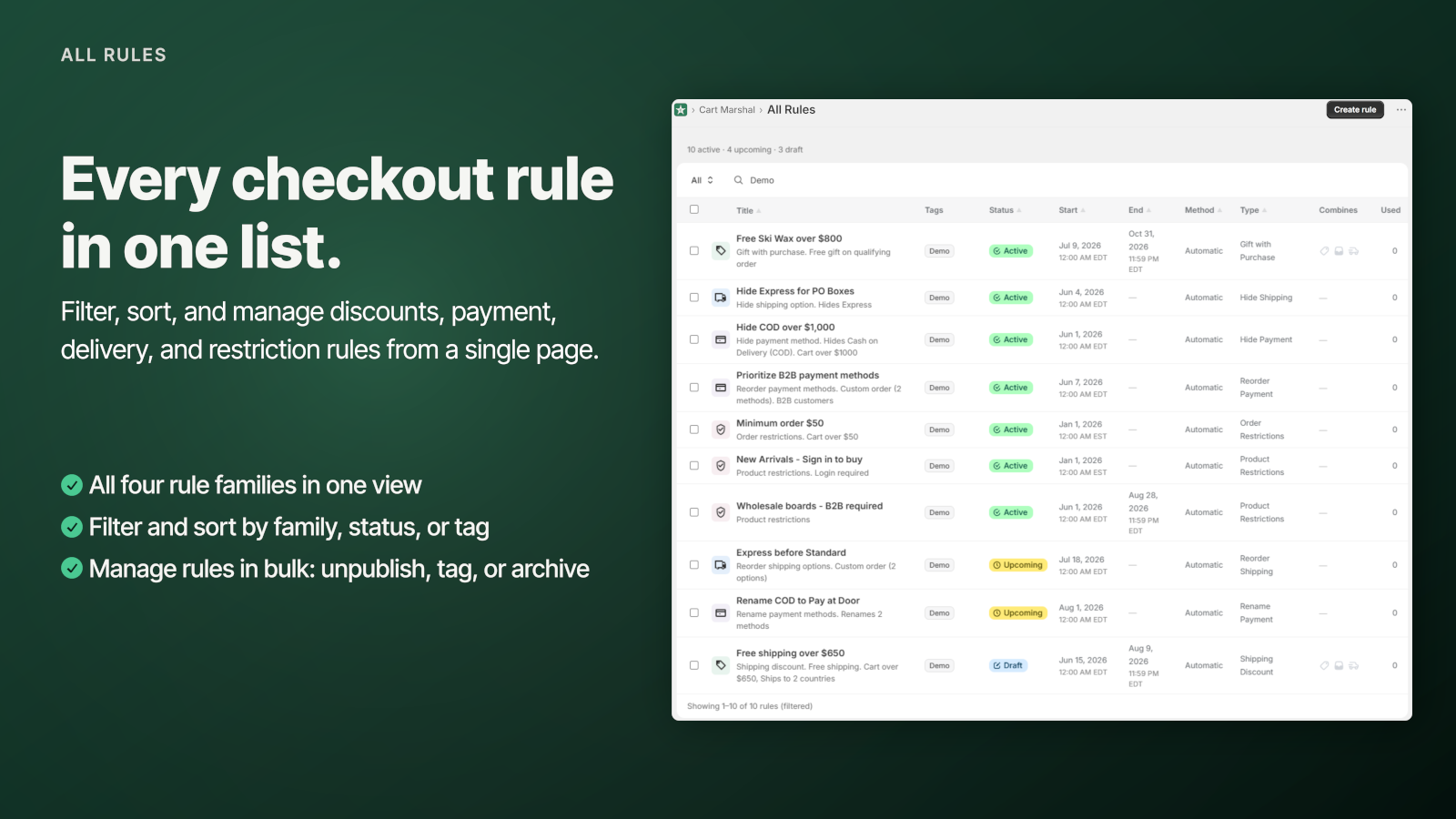Open the New Arrivals - Sign in to buy title
The image size is (1456, 819).
[x=799, y=460]
